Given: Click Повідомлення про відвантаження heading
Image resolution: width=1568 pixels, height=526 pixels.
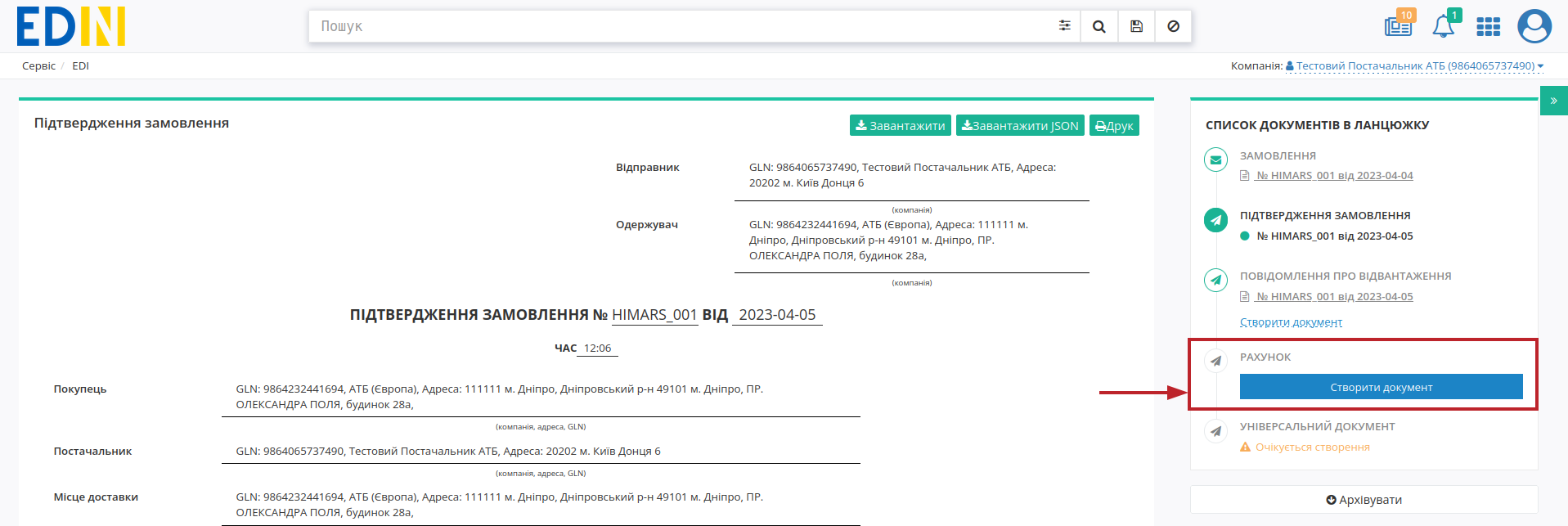Looking at the screenshot, I should click(x=1346, y=276).
